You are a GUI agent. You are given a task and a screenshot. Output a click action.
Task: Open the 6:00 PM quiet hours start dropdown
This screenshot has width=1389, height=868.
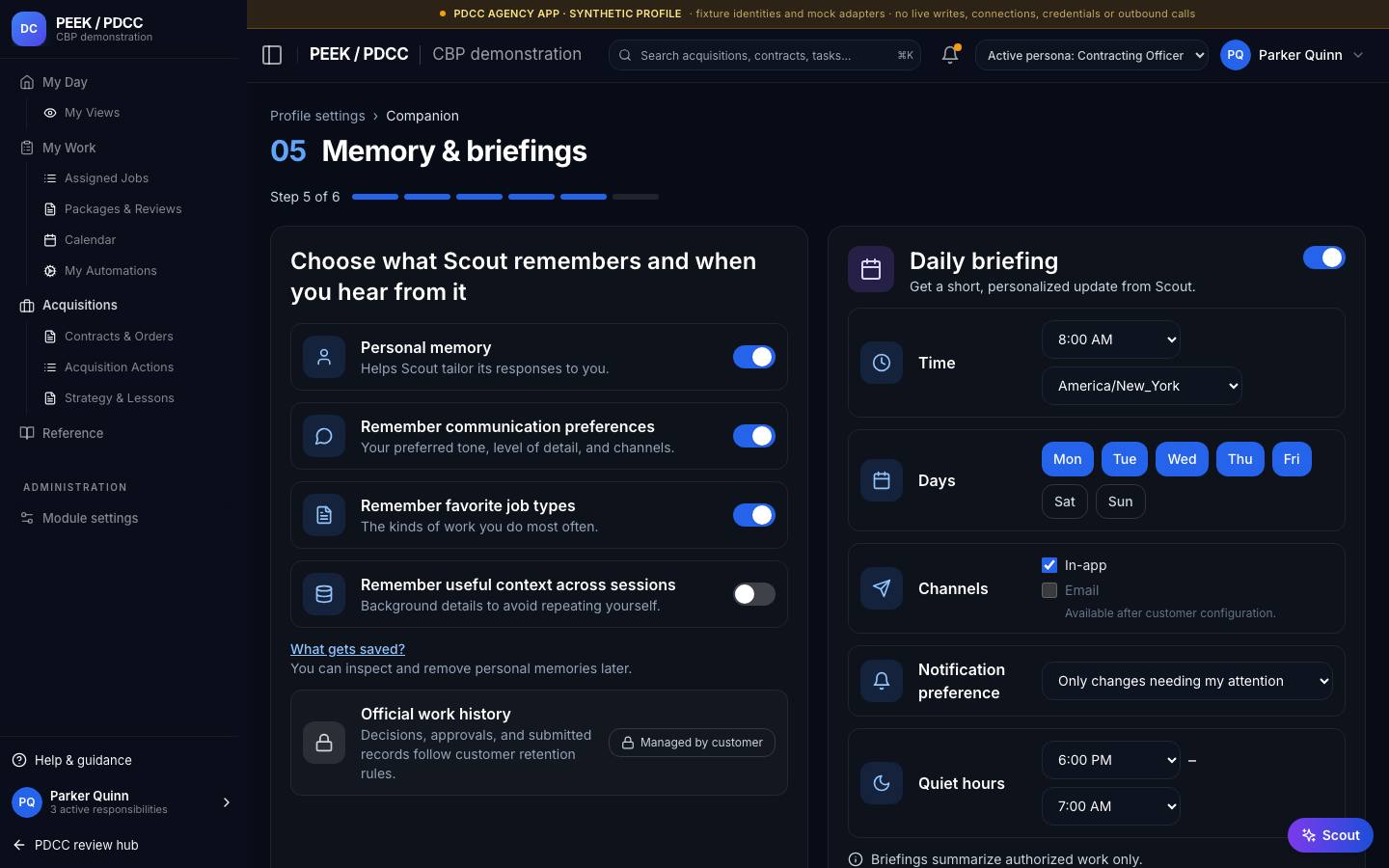pyautogui.click(x=1111, y=760)
